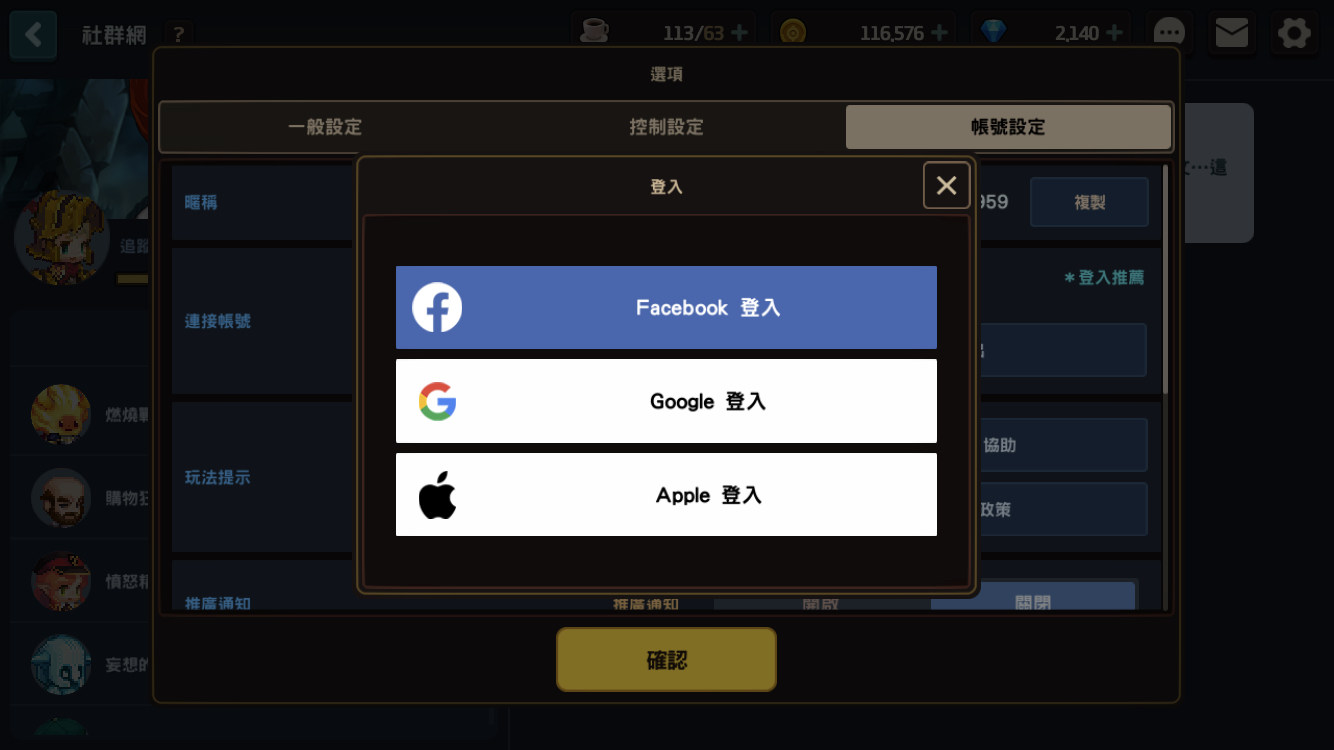This screenshot has height=750, width=1334.
Task: Switch to 控制設定 tab
Action: coord(666,127)
